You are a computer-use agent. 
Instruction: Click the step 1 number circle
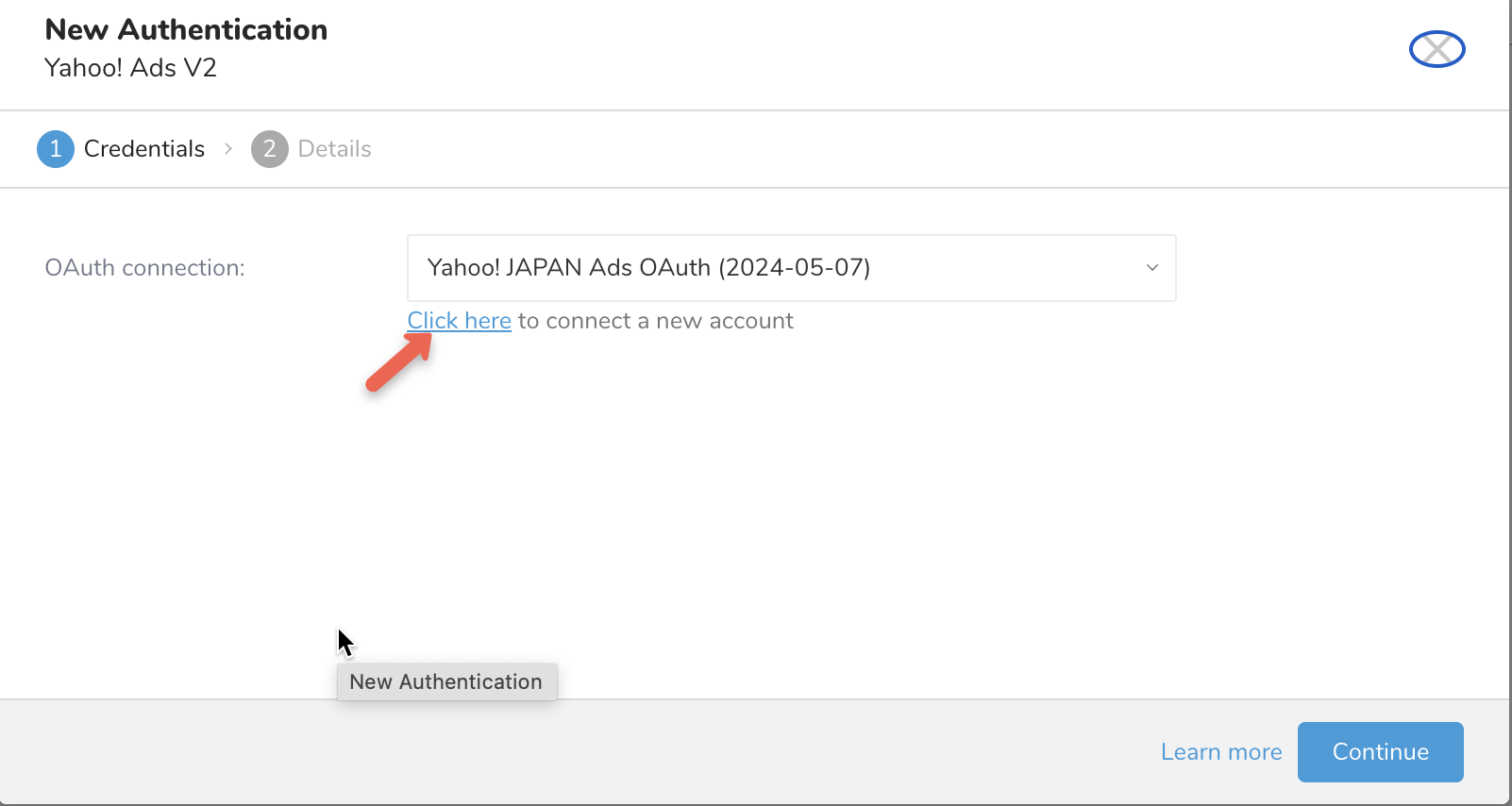click(56, 149)
